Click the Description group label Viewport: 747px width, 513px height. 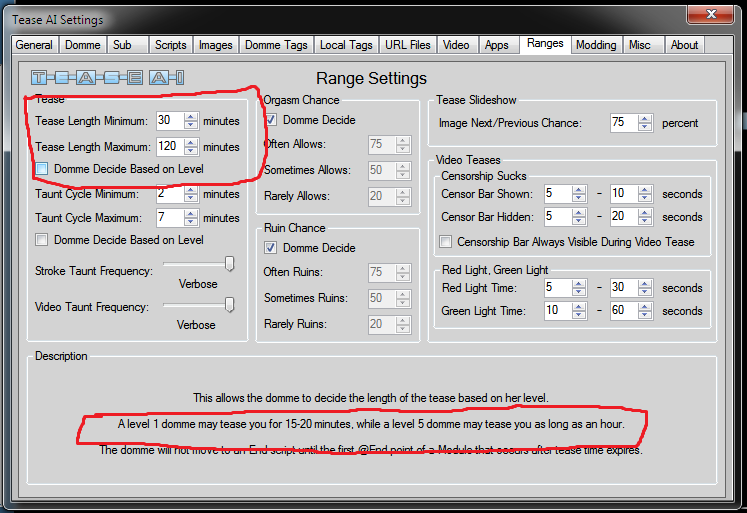coord(61,356)
